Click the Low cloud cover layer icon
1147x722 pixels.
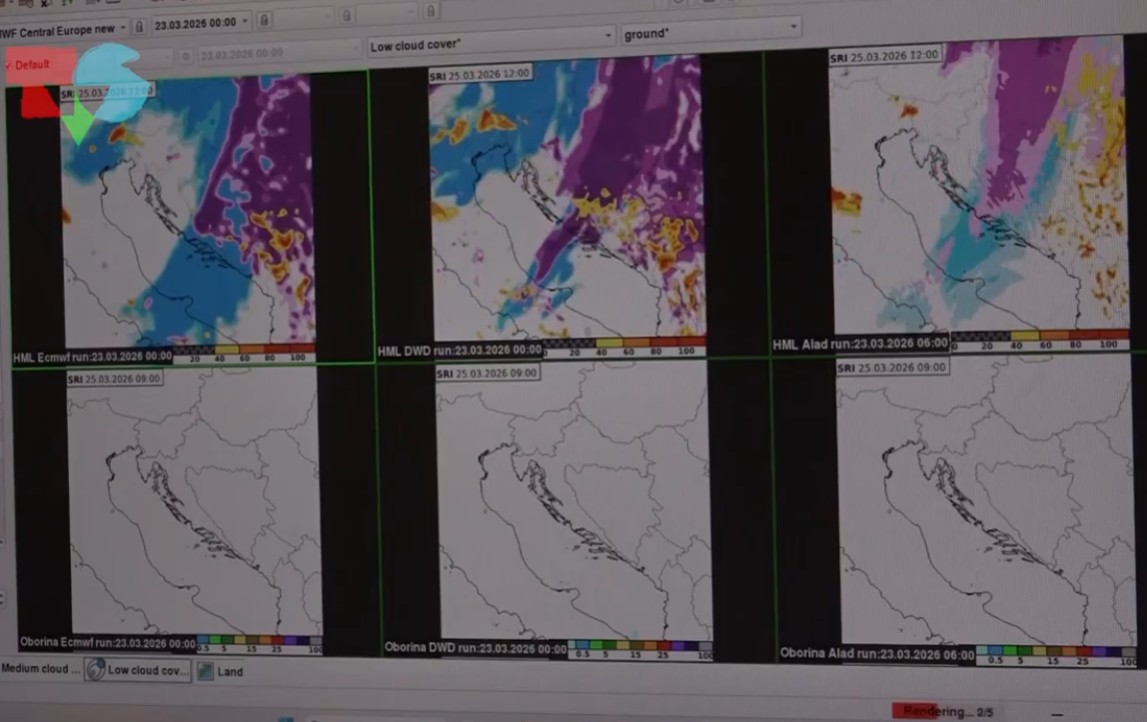[x=96, y=670]
